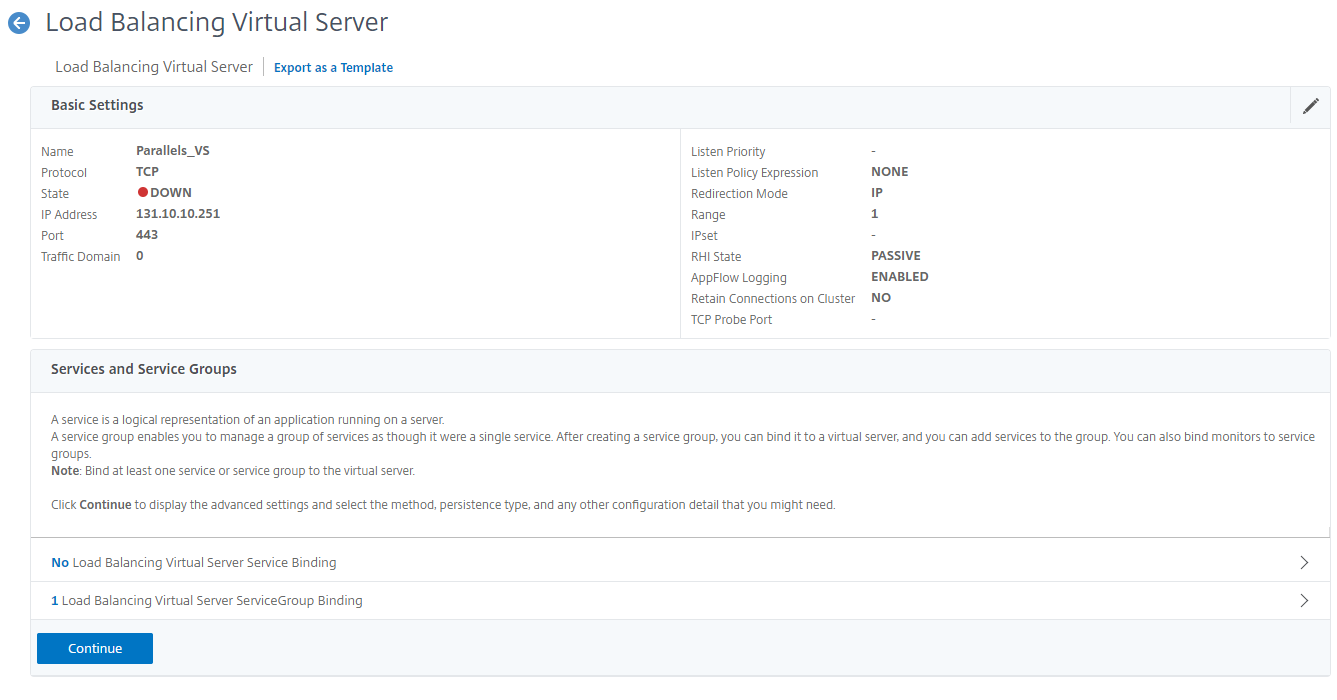Click the name value 'Parallels_VS'
Screen dimensions: 1337x700
point(172,151)
